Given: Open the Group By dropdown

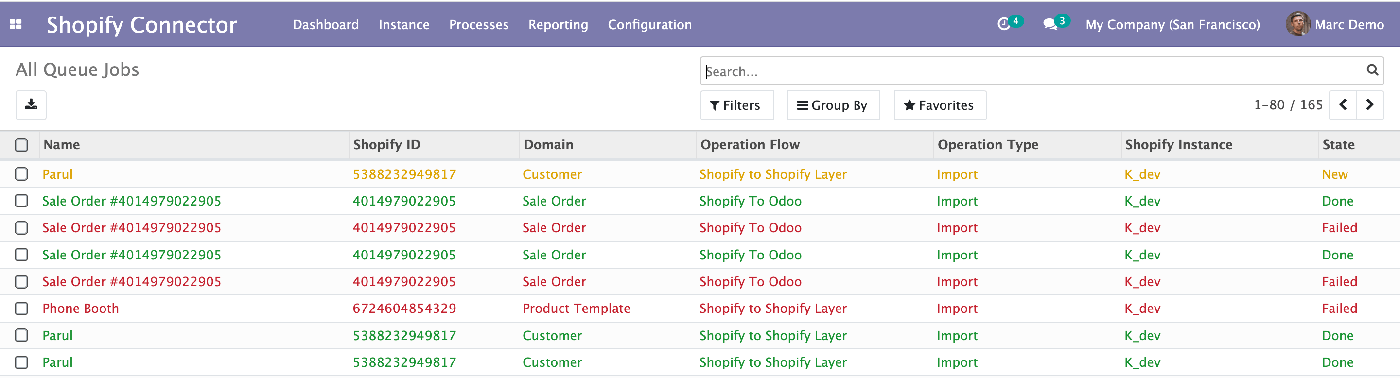Looking at the screenshot, I should coord(832,105).
